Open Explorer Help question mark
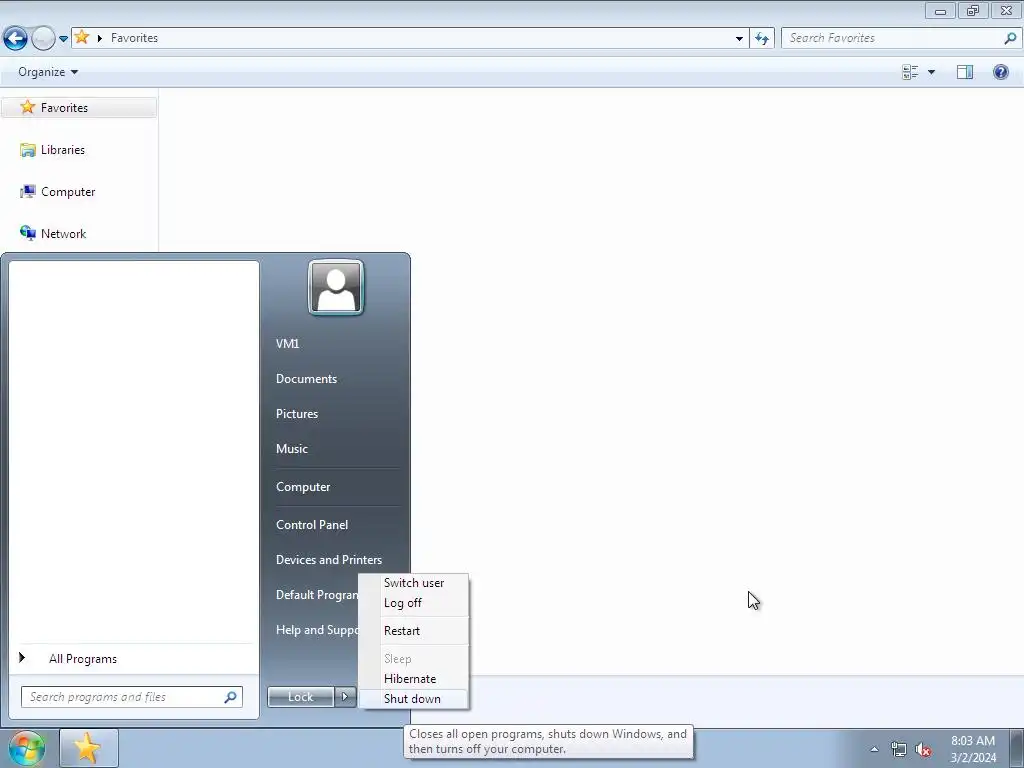The image size is (1024, 768). click(x=1000, y=72)
